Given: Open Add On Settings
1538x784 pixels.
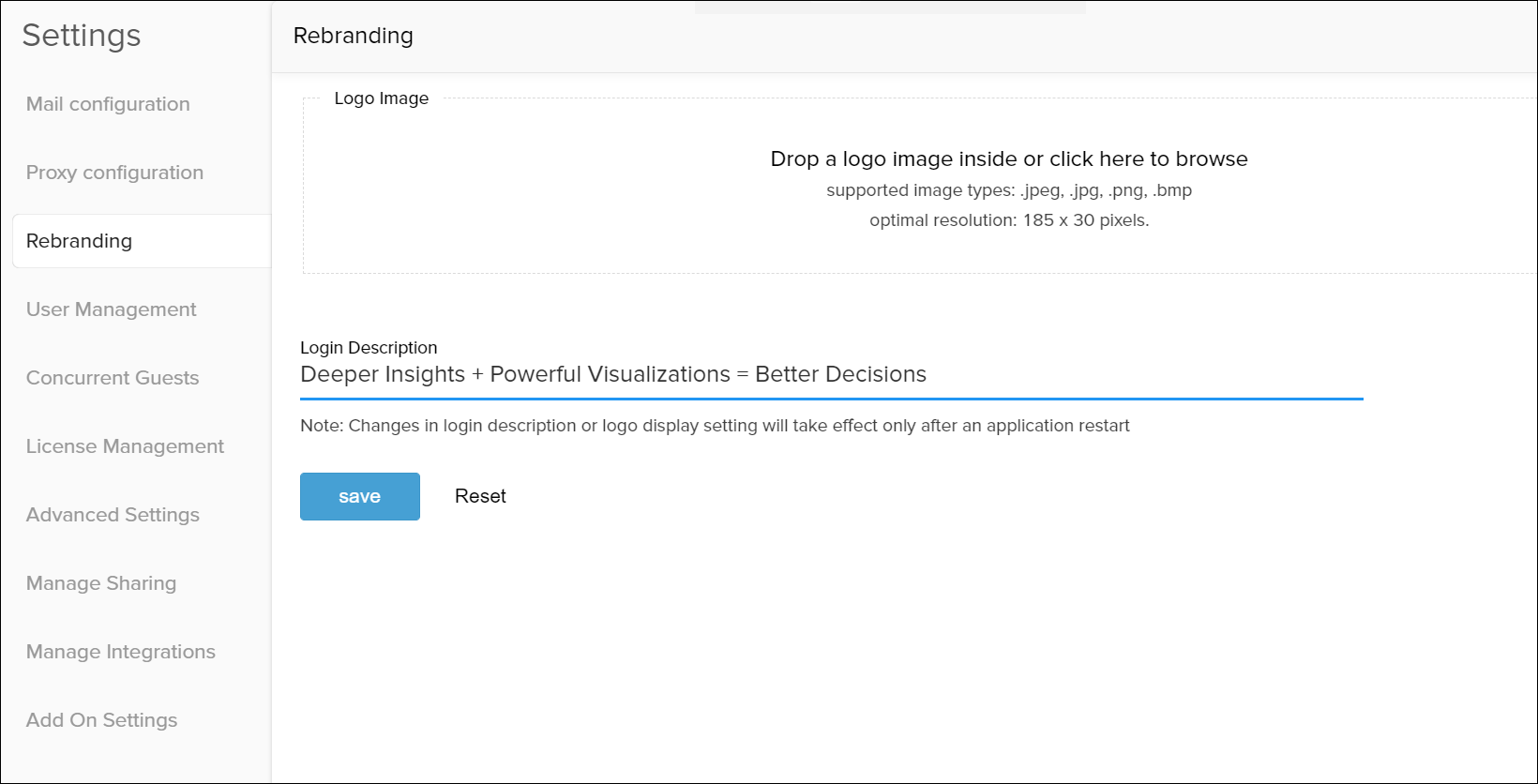Looking at the screenshot, I should tap(101, 720).
